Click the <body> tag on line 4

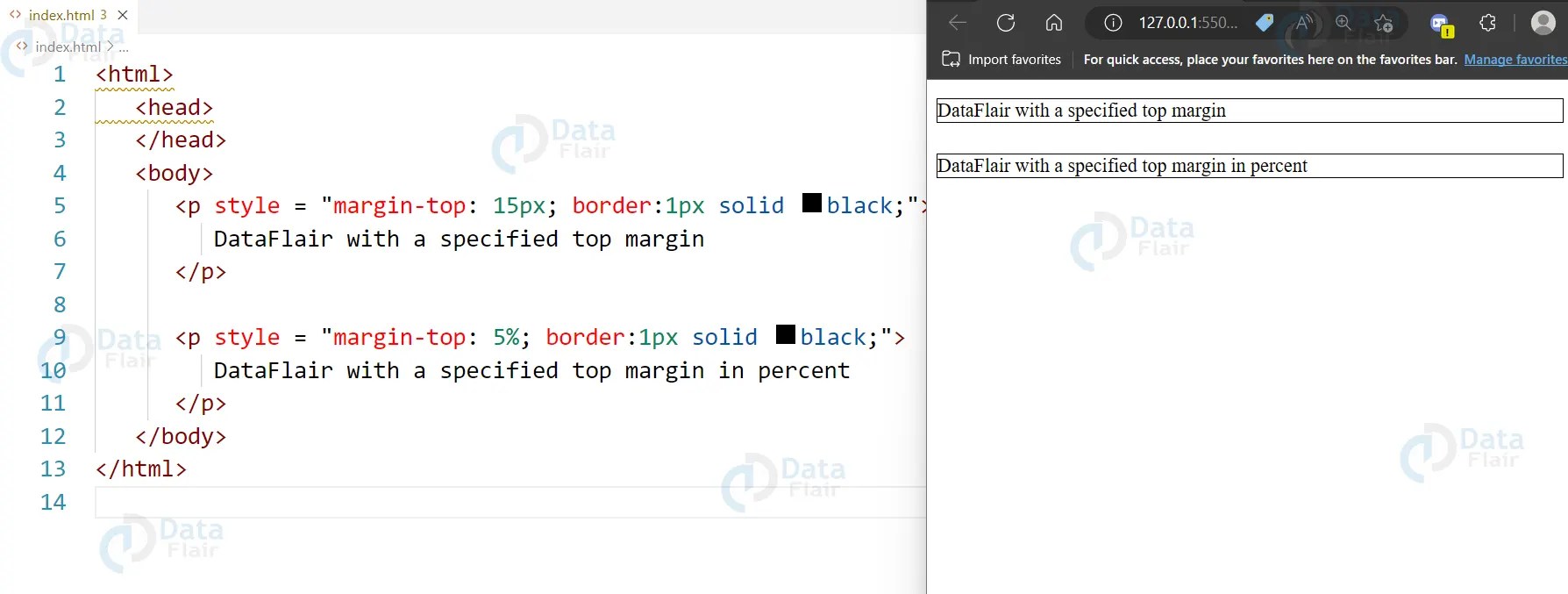(174, 173)
